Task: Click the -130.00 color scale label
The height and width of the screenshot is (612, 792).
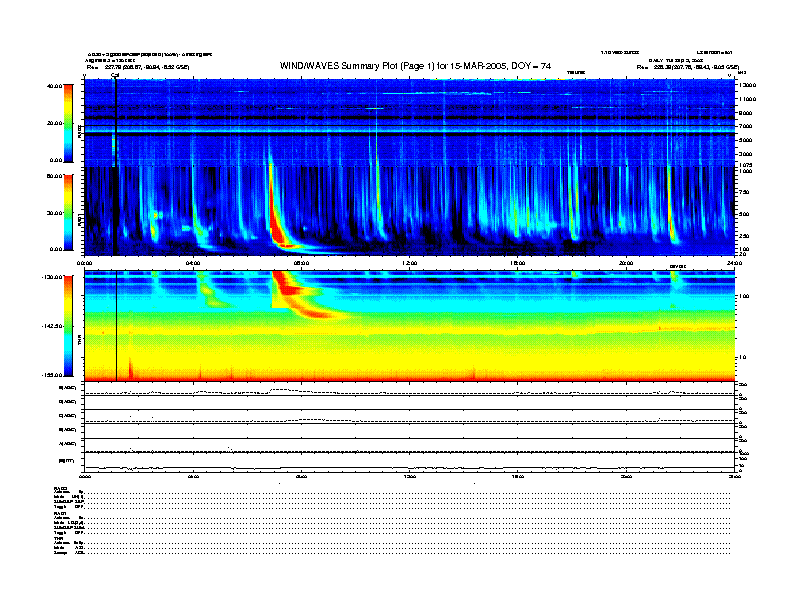Action: click(52, 277)
